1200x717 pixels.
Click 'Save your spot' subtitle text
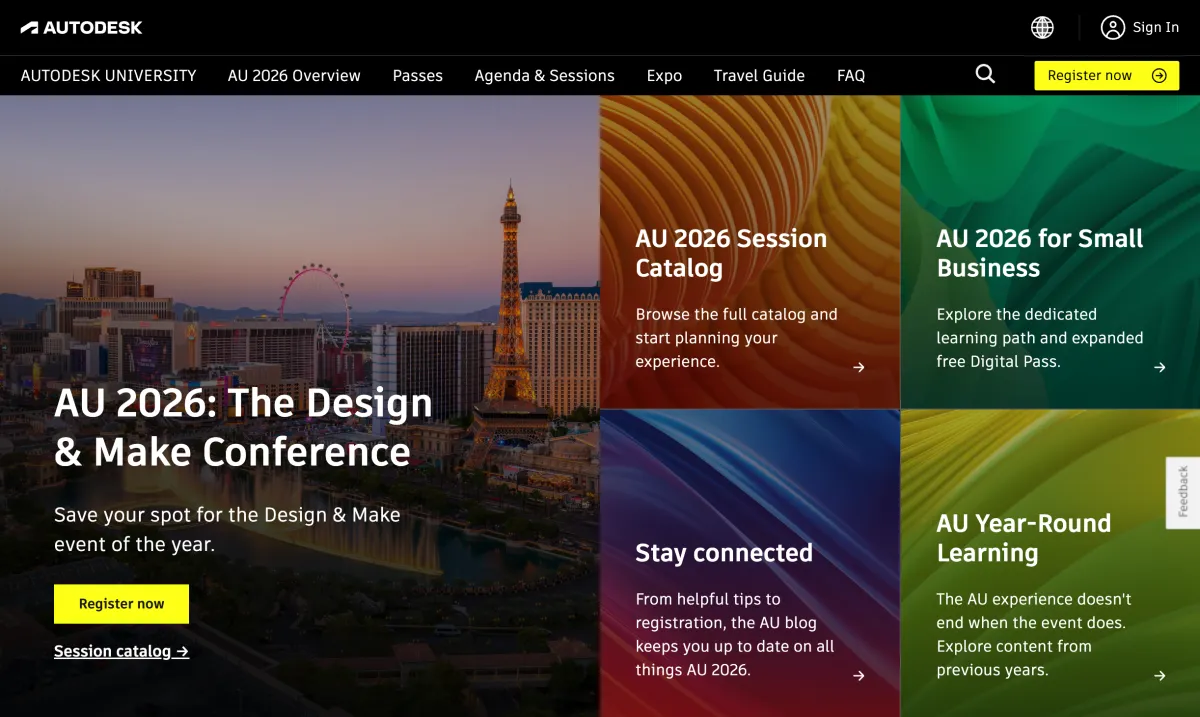tap(227, 530)
